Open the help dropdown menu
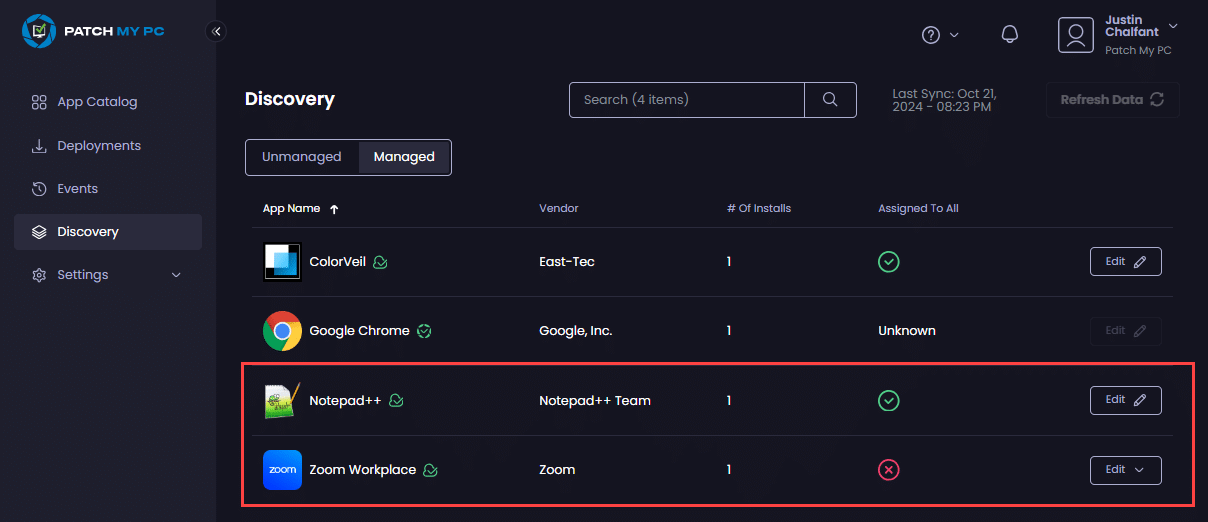1208x522 pixels. click(x=939, y=35)
